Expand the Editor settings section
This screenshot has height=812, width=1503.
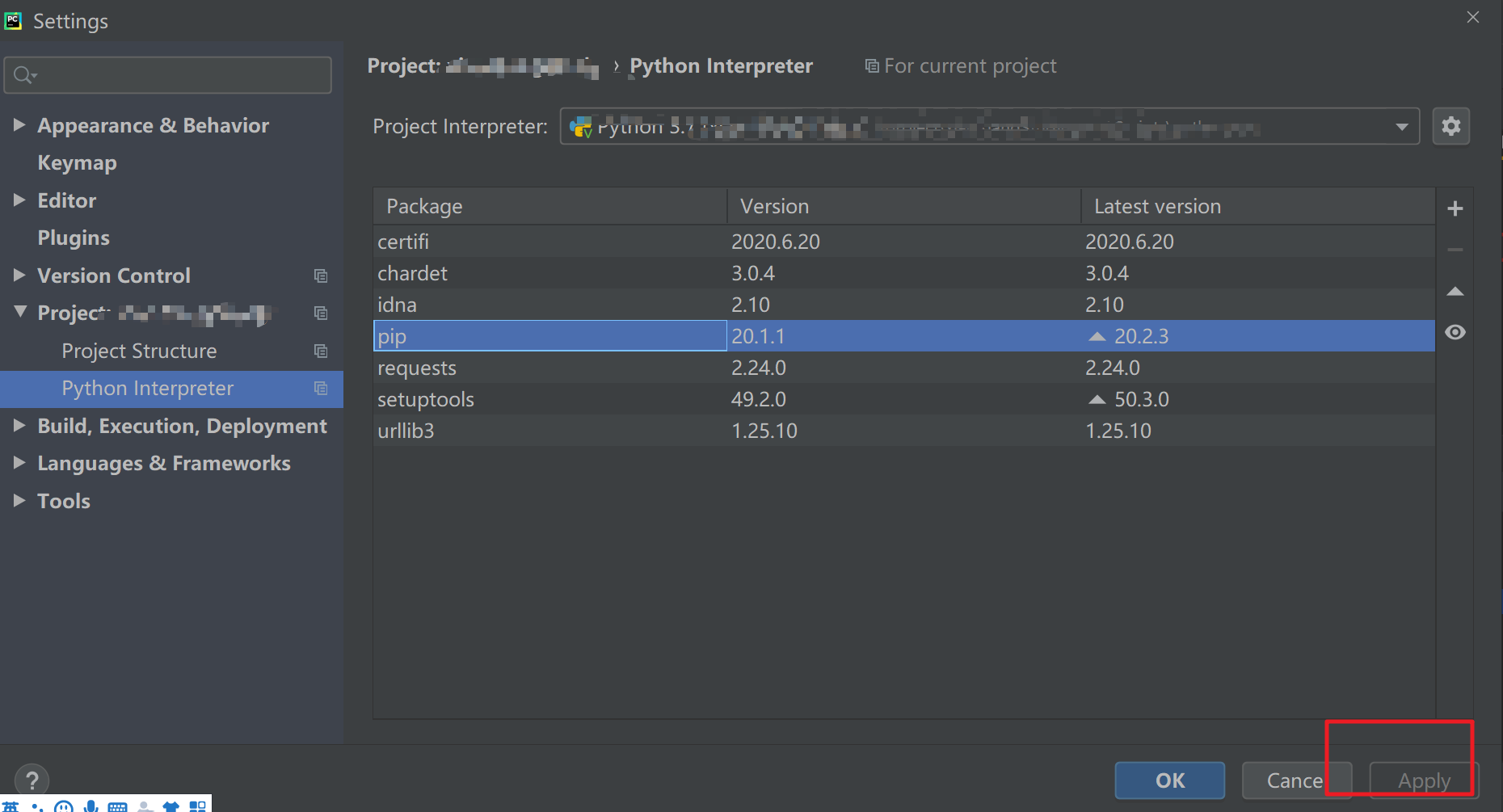coord(19,200)
